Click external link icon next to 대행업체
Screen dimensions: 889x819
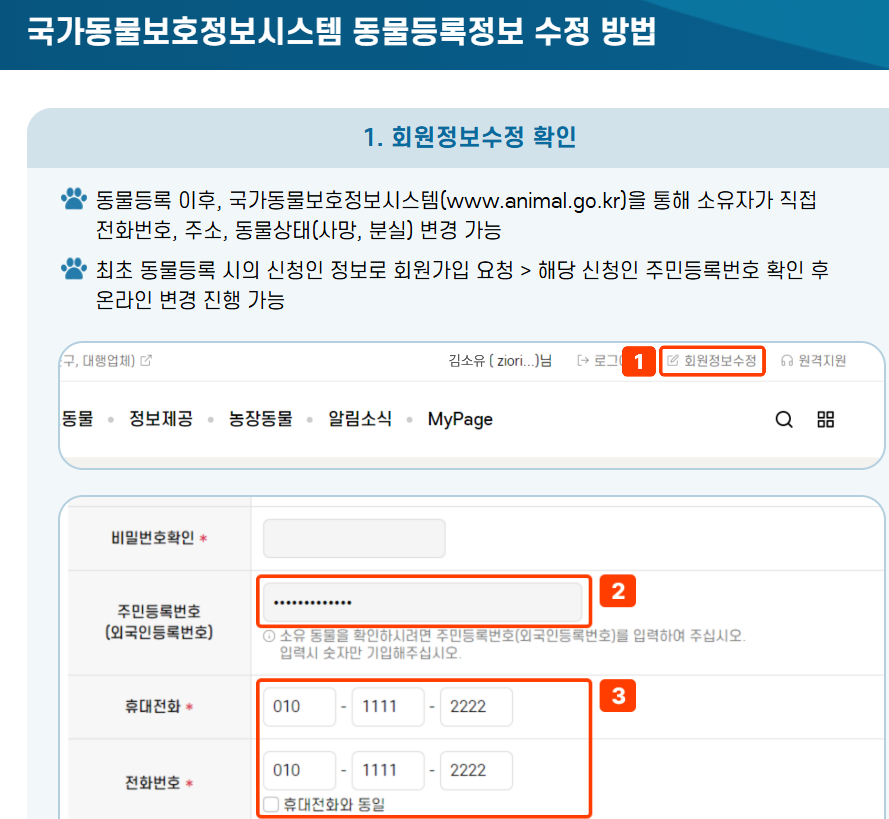coord(146,360)
